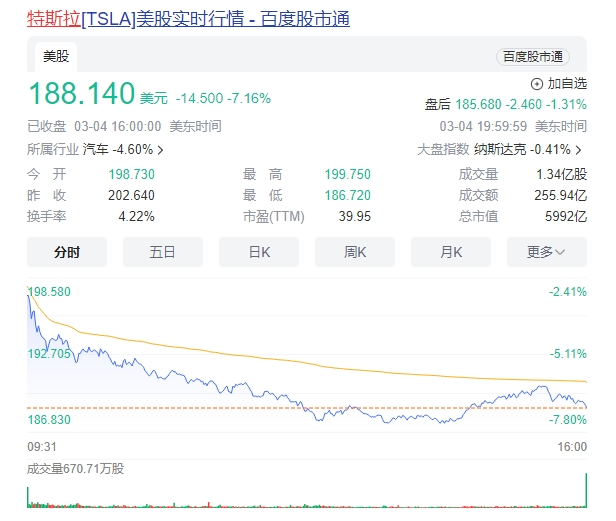Viewport: 616px width, 521px height.
Task: Click the tall closing volume bar
Action: click(x=586, y=490)
